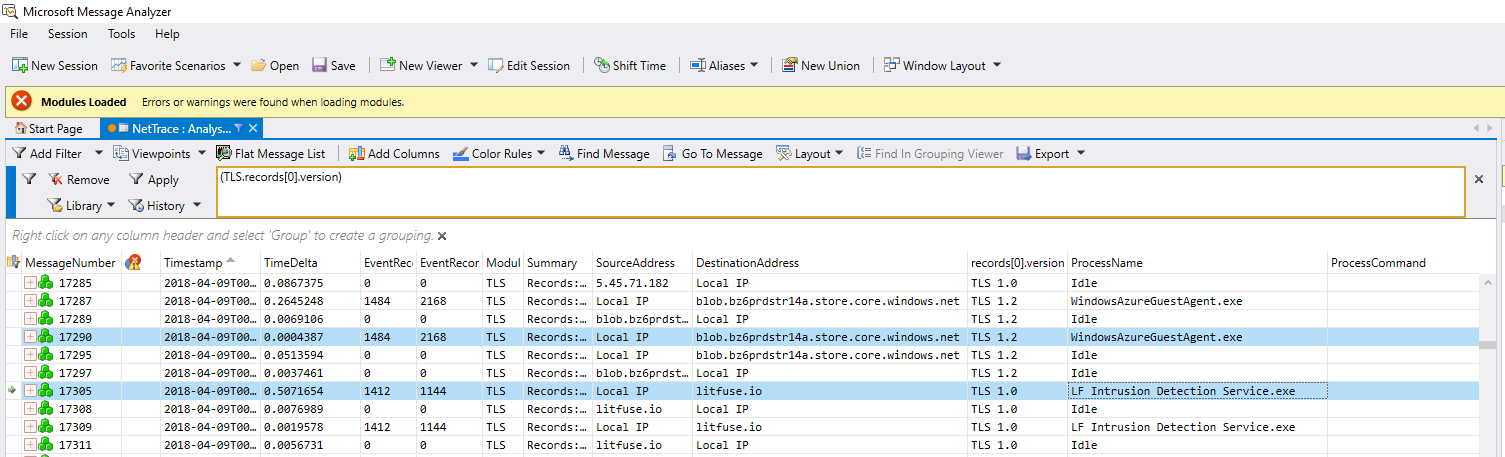Click Add Filter
Viewport: 1505px width, 457px height.
[47, 153]
